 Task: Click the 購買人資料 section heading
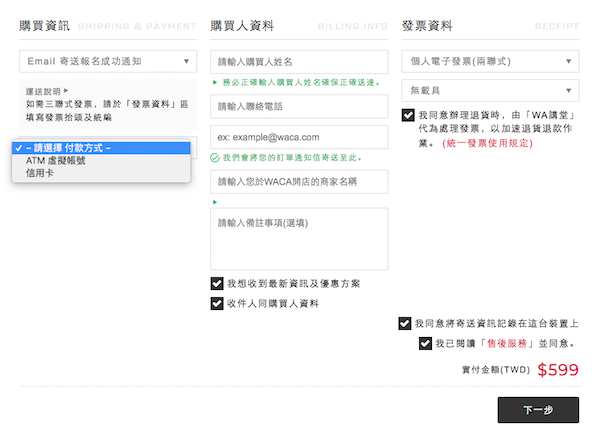tap(242, 26)
